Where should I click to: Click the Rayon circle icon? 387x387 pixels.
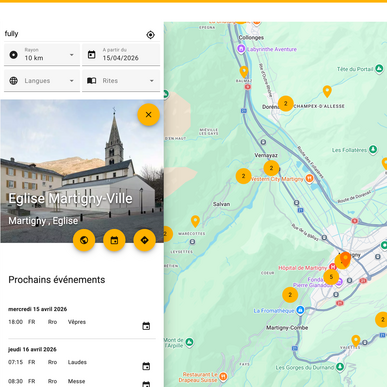pos(14,54)
